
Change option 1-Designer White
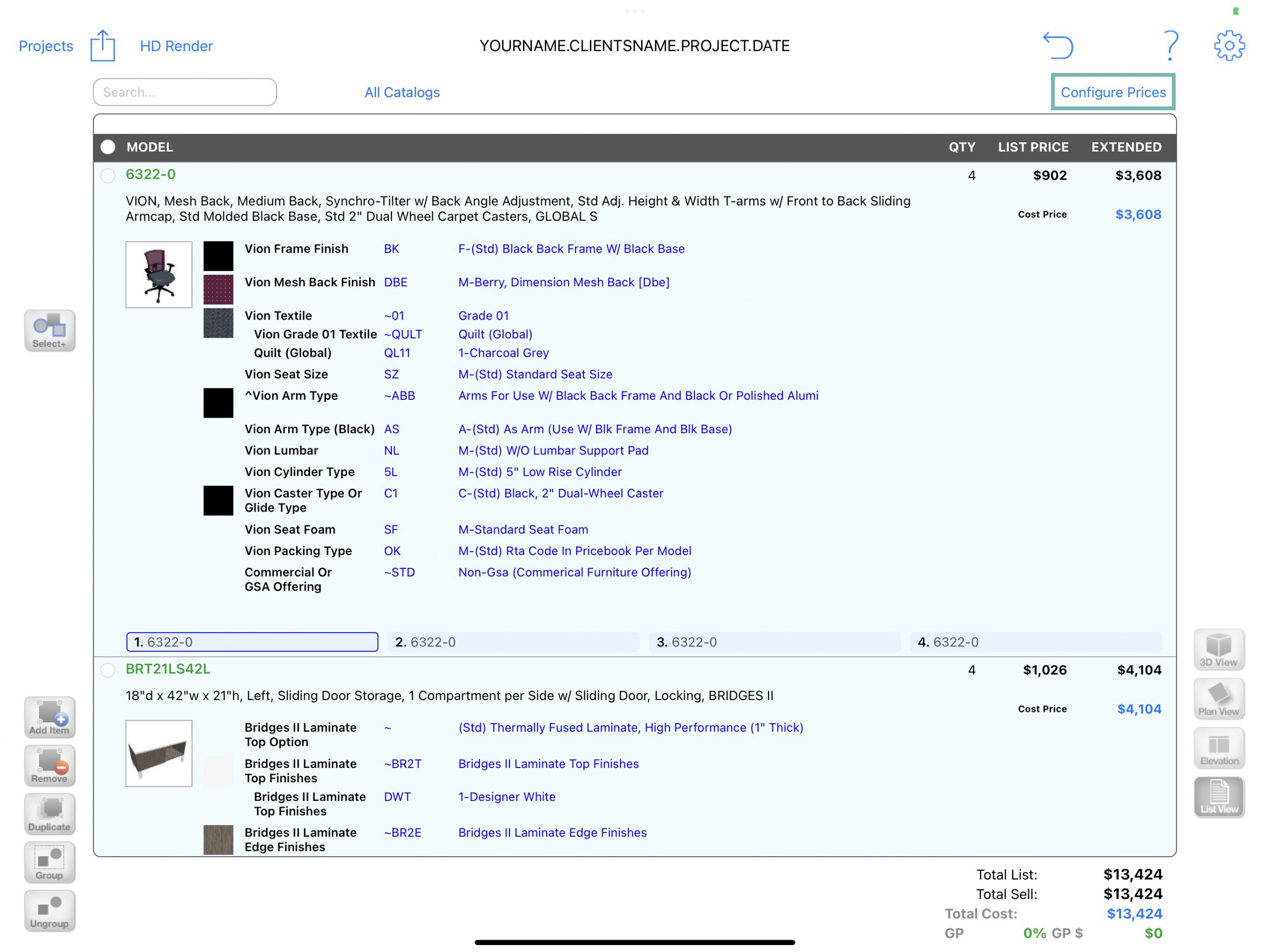click(507, 796)
